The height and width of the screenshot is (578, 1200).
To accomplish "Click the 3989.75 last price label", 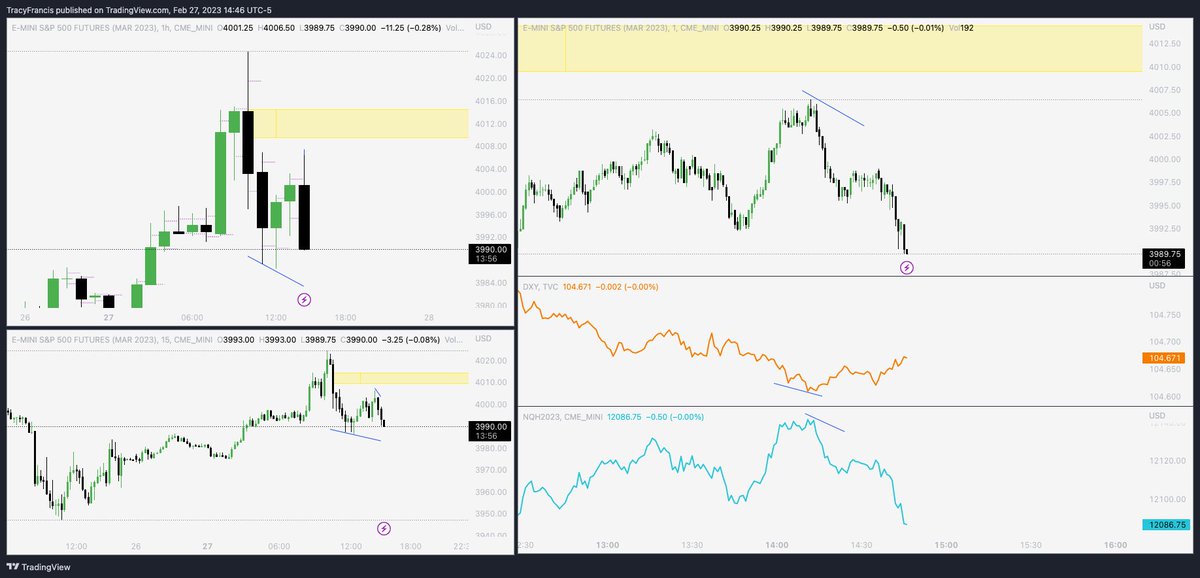I will 1162,259.
